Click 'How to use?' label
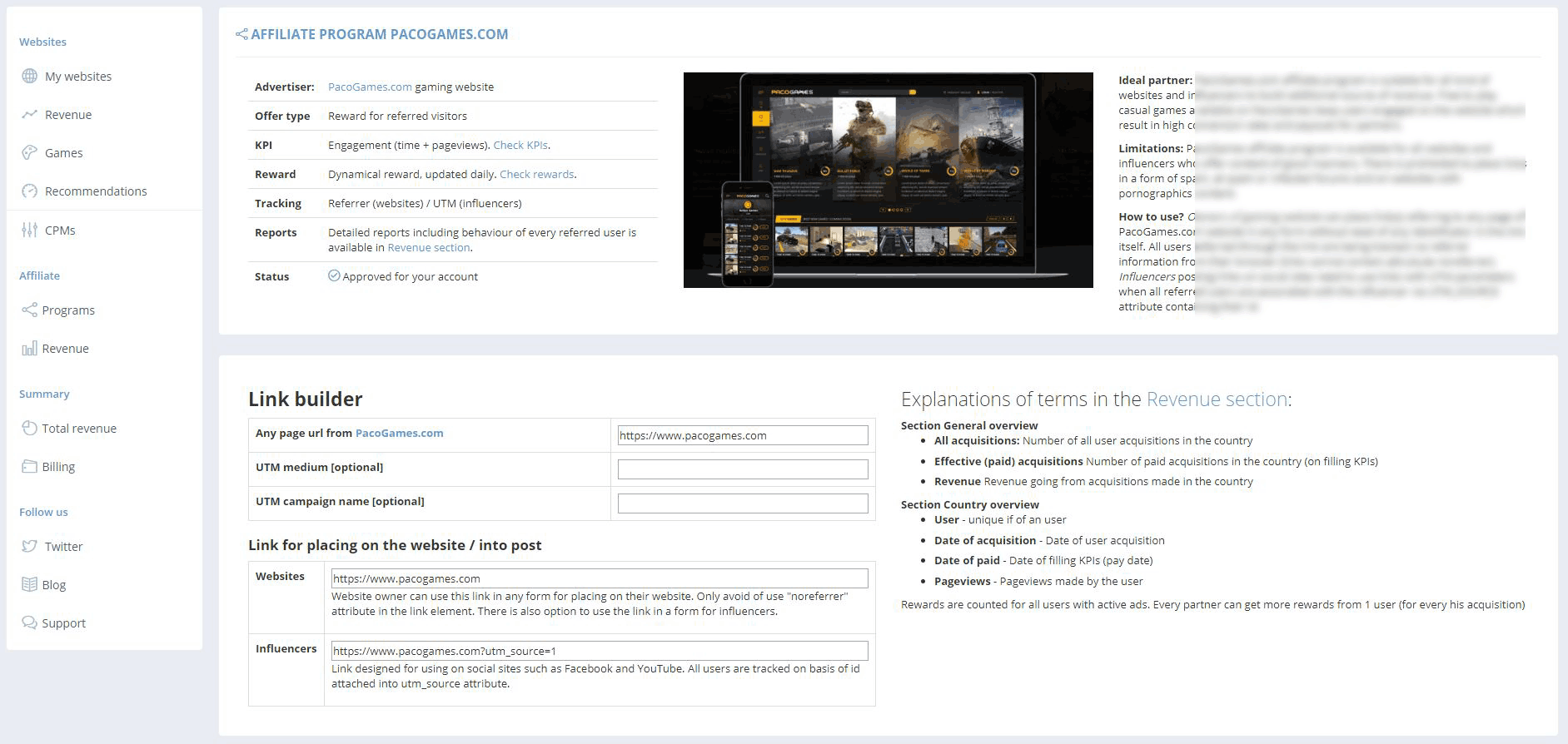The width and height of the screenshot is (1568, 744). 1151,216
